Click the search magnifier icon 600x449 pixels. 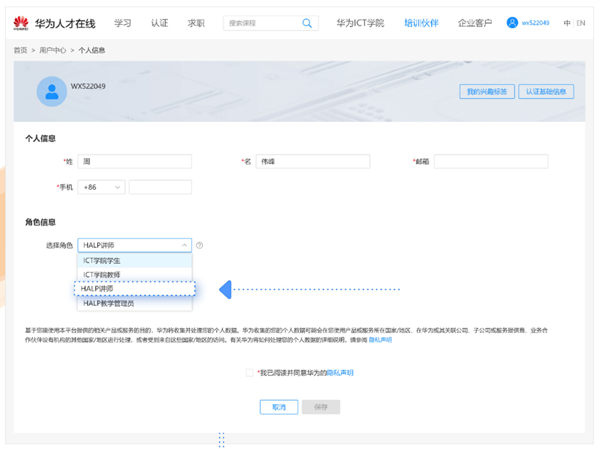307,23
